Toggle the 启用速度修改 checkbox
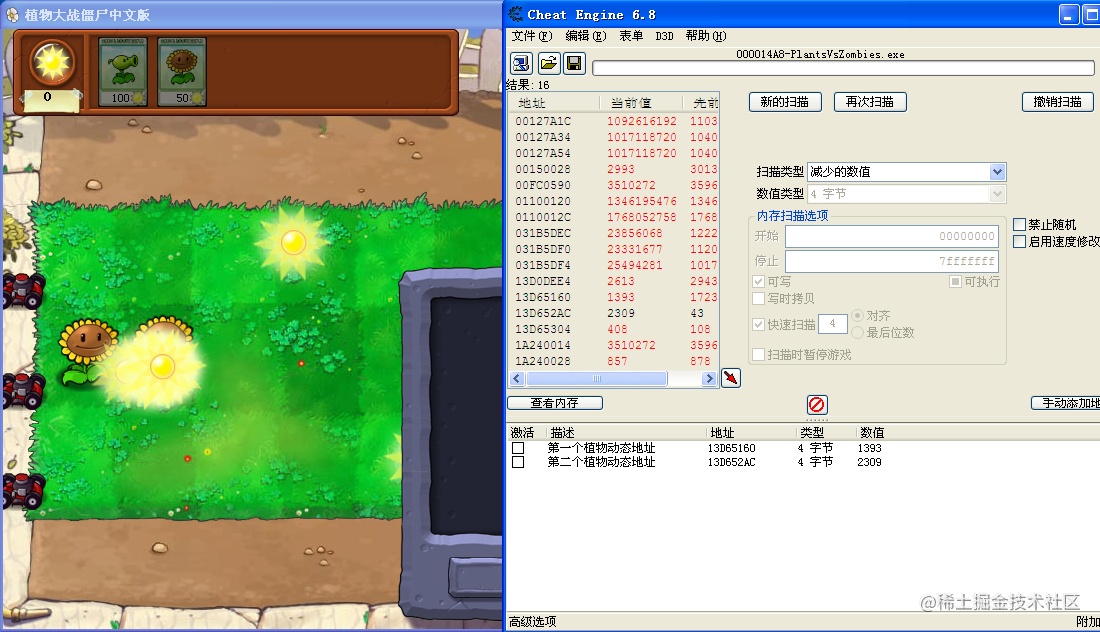This screenshot has height=632, width=1100. (x=1019, y=241)
